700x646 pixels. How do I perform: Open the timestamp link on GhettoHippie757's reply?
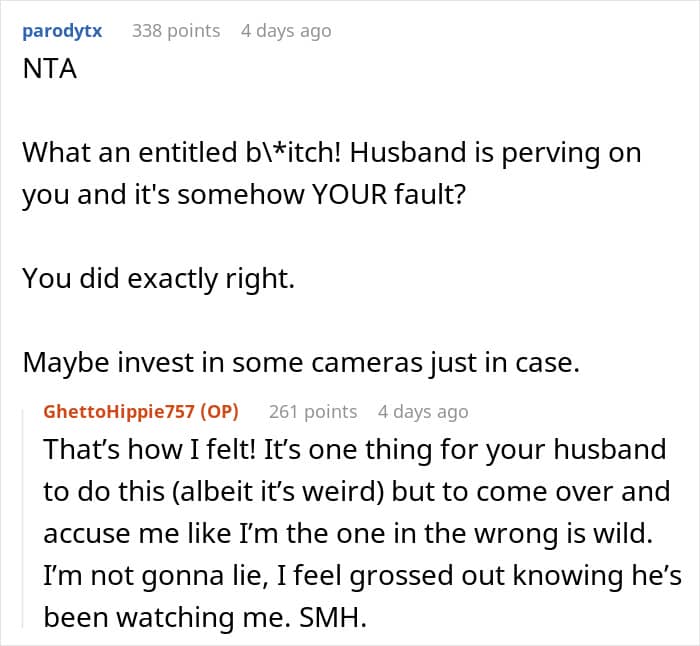[423, 411]
